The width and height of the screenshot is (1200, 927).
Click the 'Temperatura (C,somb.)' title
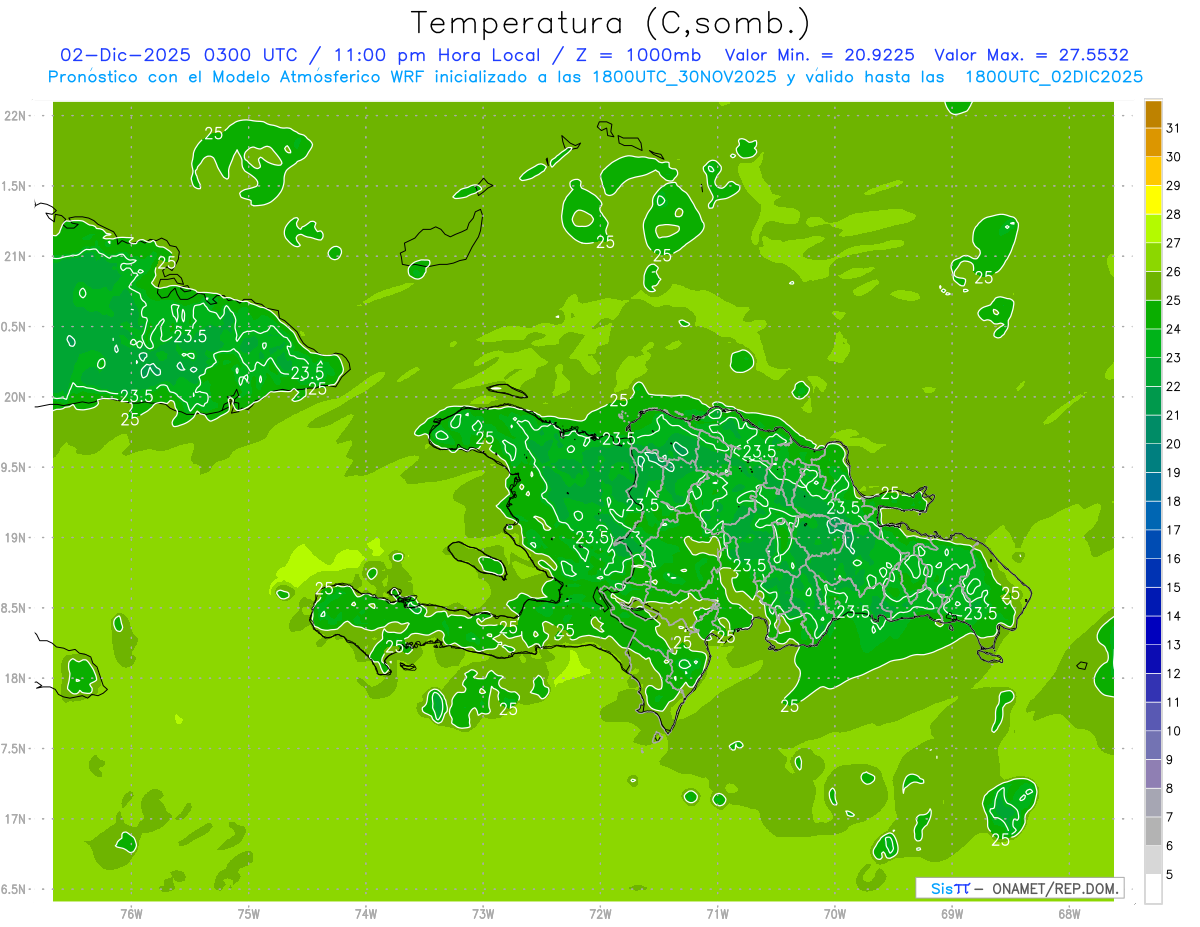pyautogui.click(x=611, y=23)
